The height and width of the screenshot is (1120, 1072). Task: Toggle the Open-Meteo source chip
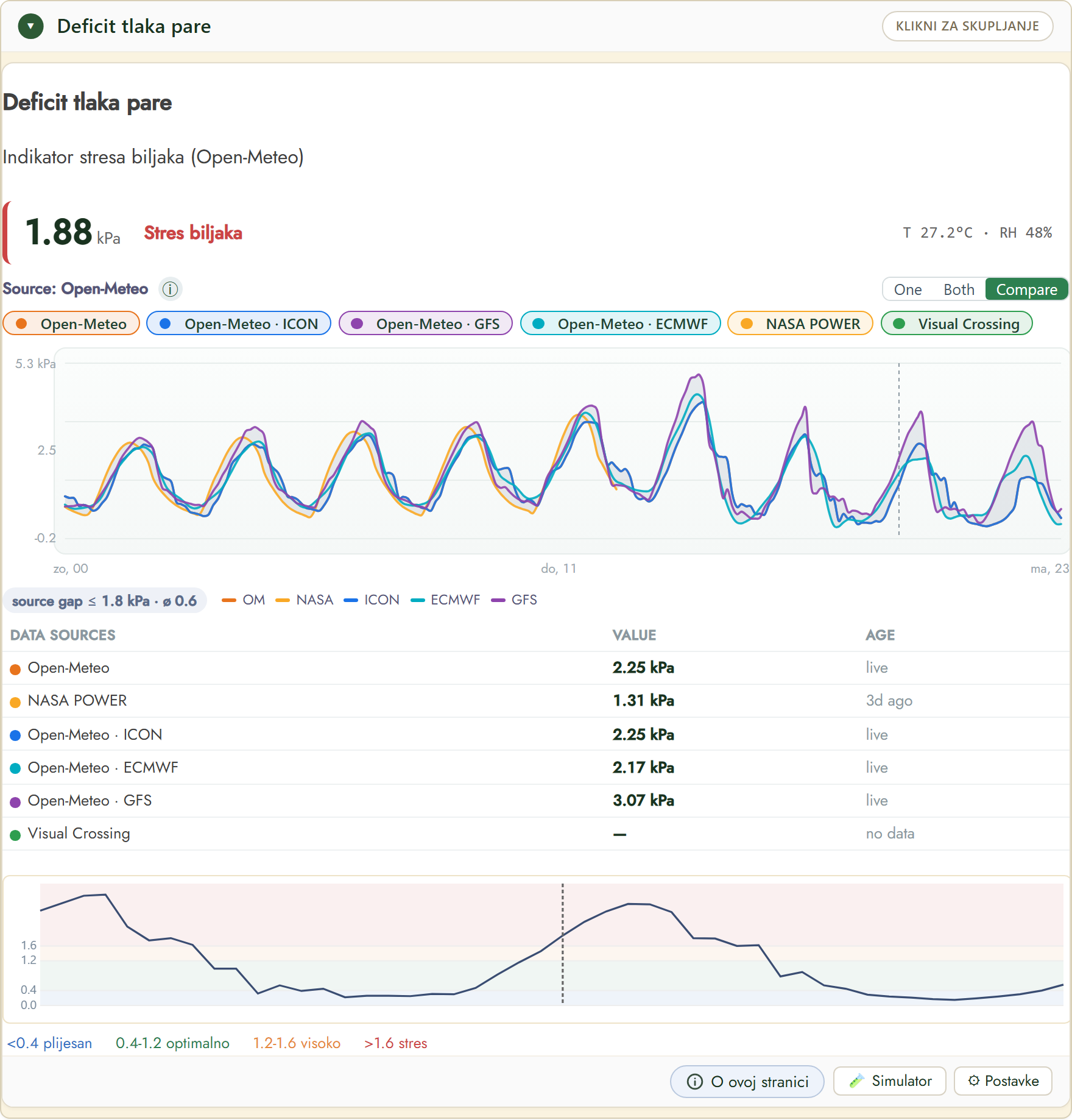[x=72, y=324]
